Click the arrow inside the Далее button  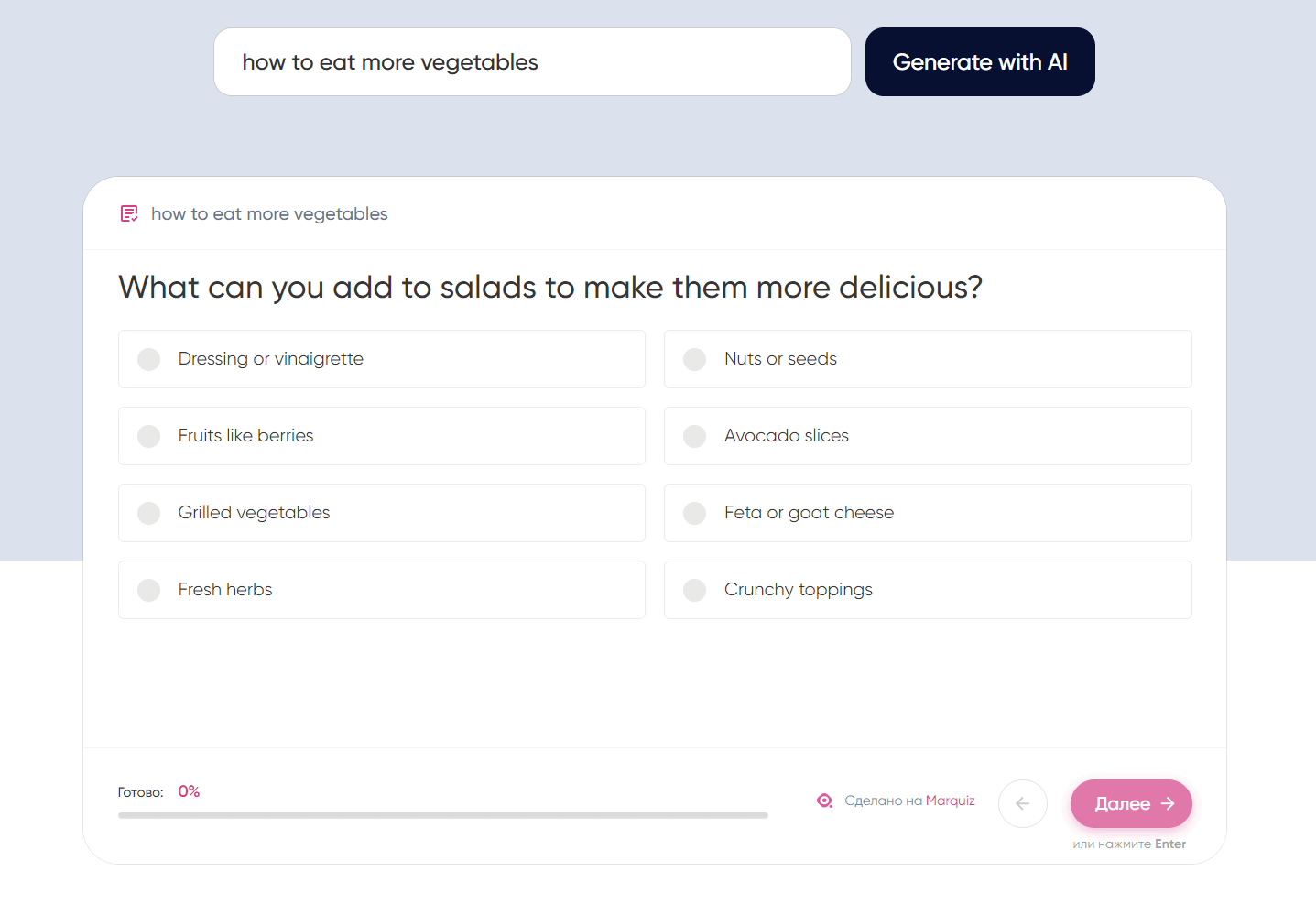click(1168, 803)
